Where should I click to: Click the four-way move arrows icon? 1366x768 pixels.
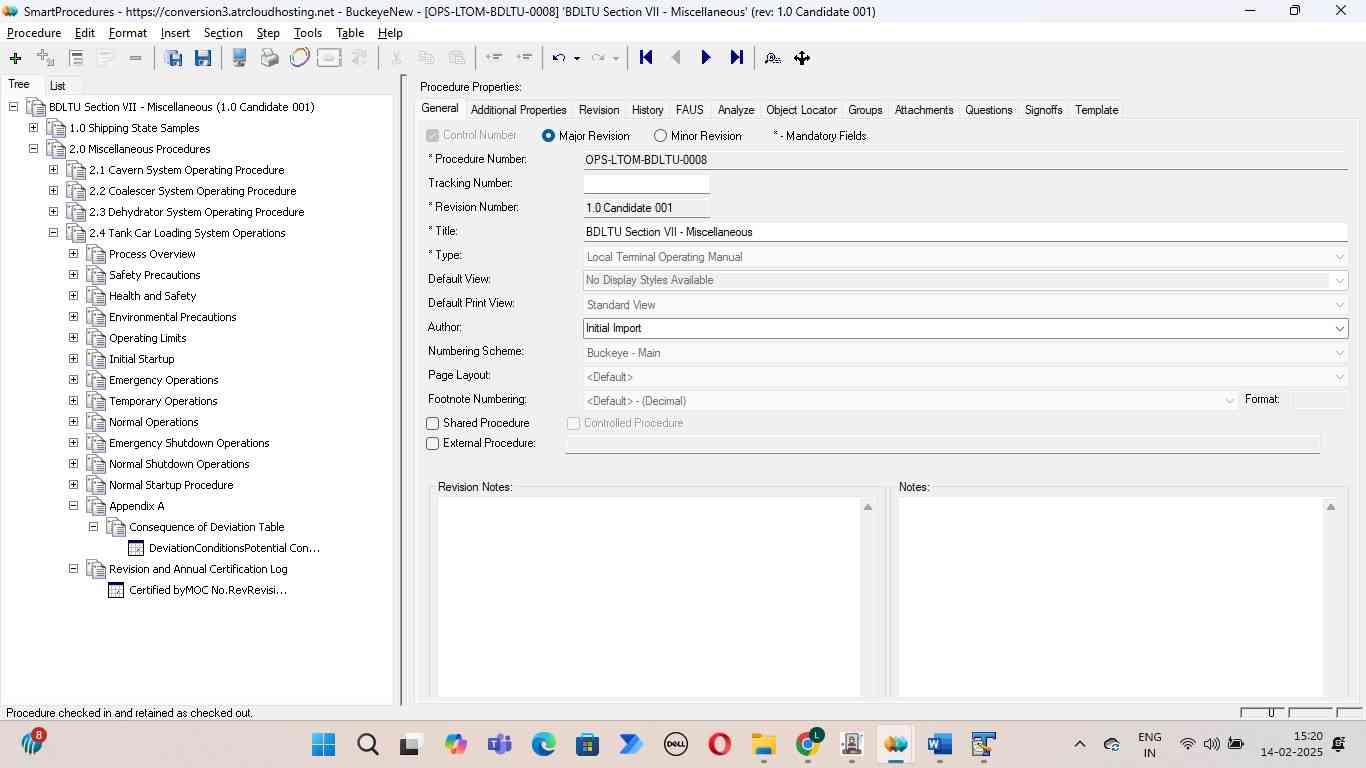(x=802, y=58)
